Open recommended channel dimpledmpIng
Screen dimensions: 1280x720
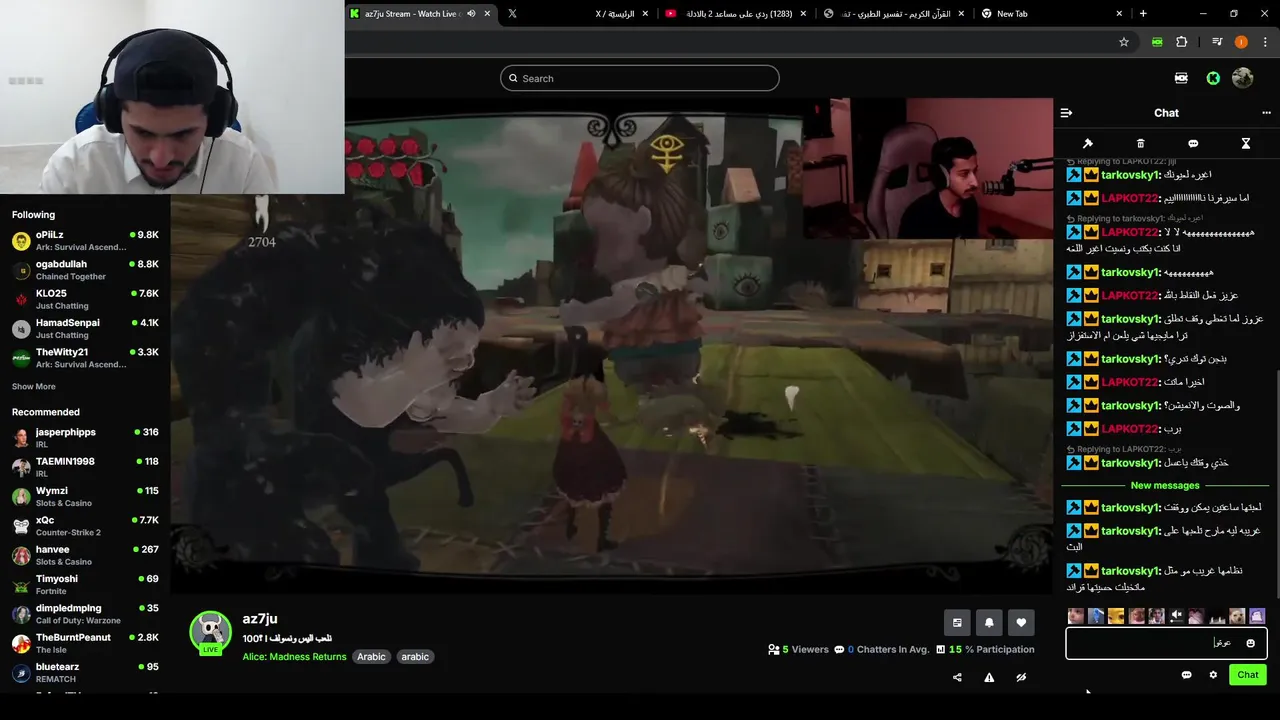tap(85, 614)
